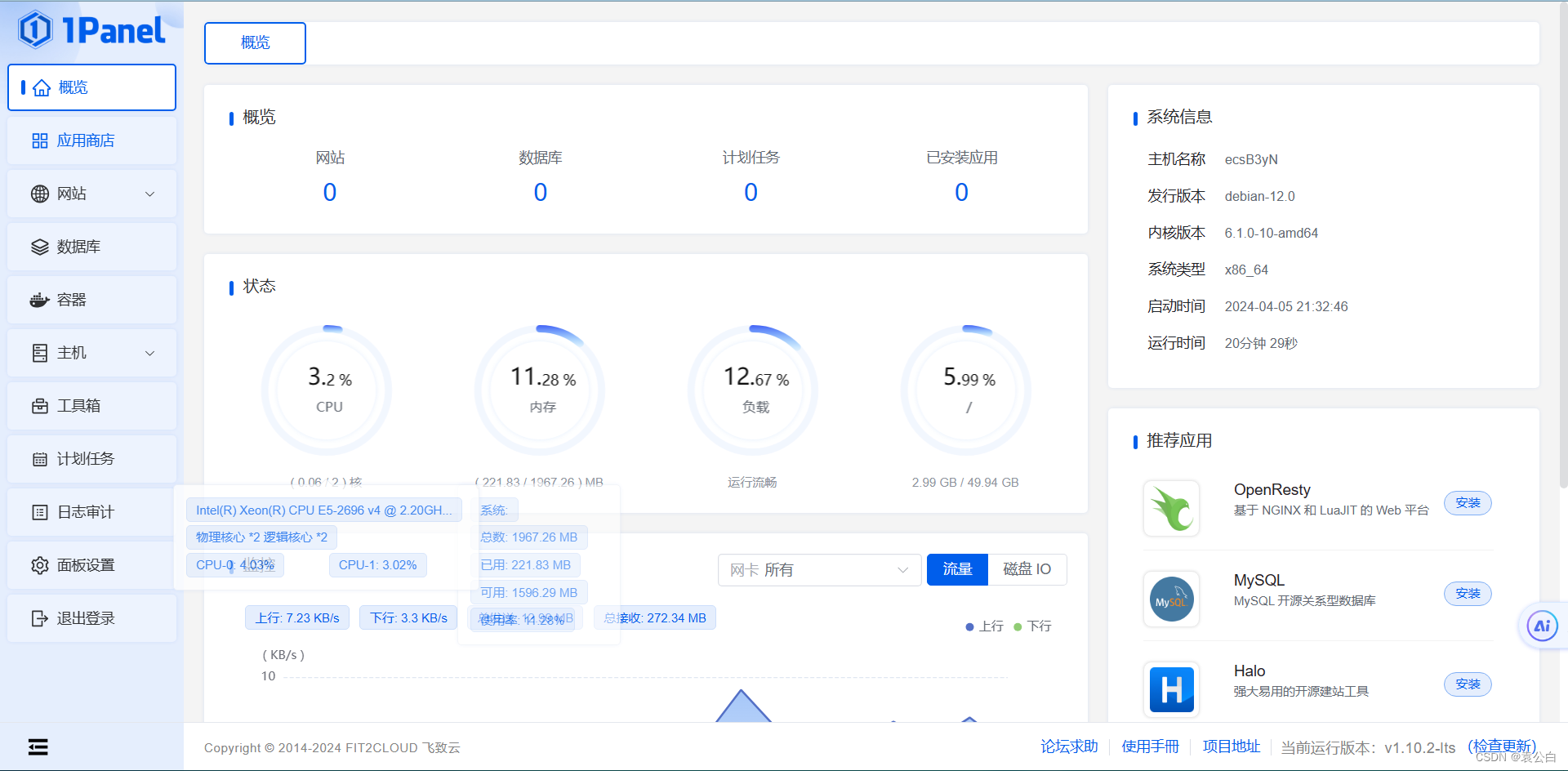
Task: Click hostname value ecsB3yN
Action: 1251,159
